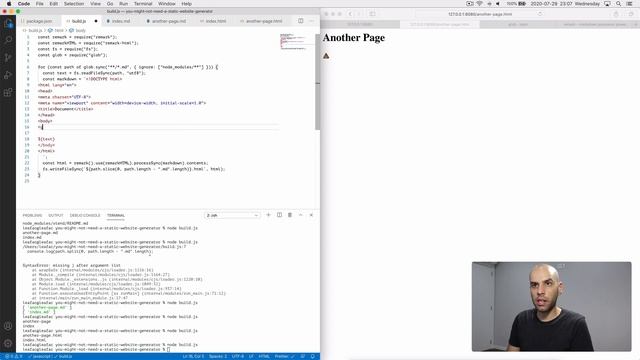Screen dimensions: 640x360
Task: Open the Source Control view
Action: click(x=8, y=58)
